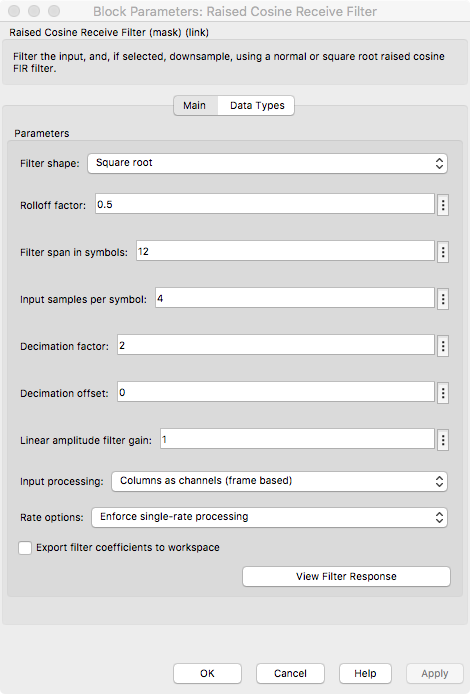
Task: Open Help for this block
Action: [x=365, y=673]
